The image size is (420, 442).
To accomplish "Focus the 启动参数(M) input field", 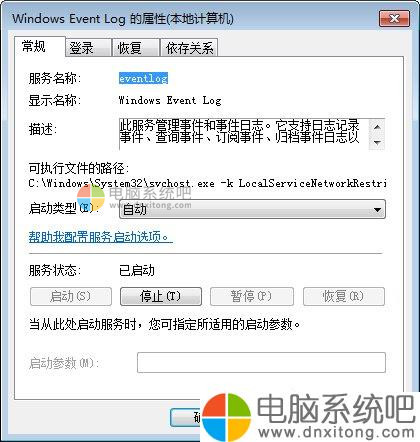I will pyautogui.click(x=261, y=362).
